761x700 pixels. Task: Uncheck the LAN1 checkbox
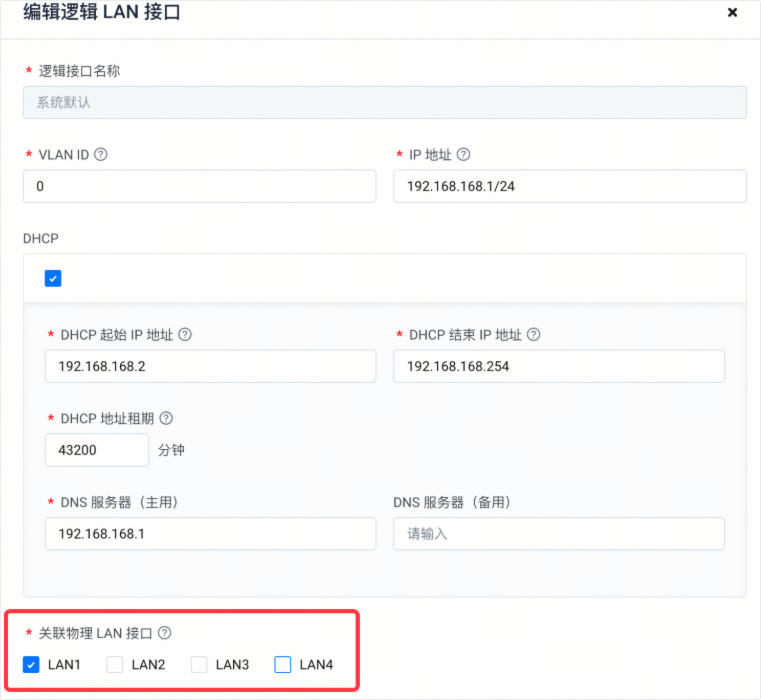click(31, 665)
